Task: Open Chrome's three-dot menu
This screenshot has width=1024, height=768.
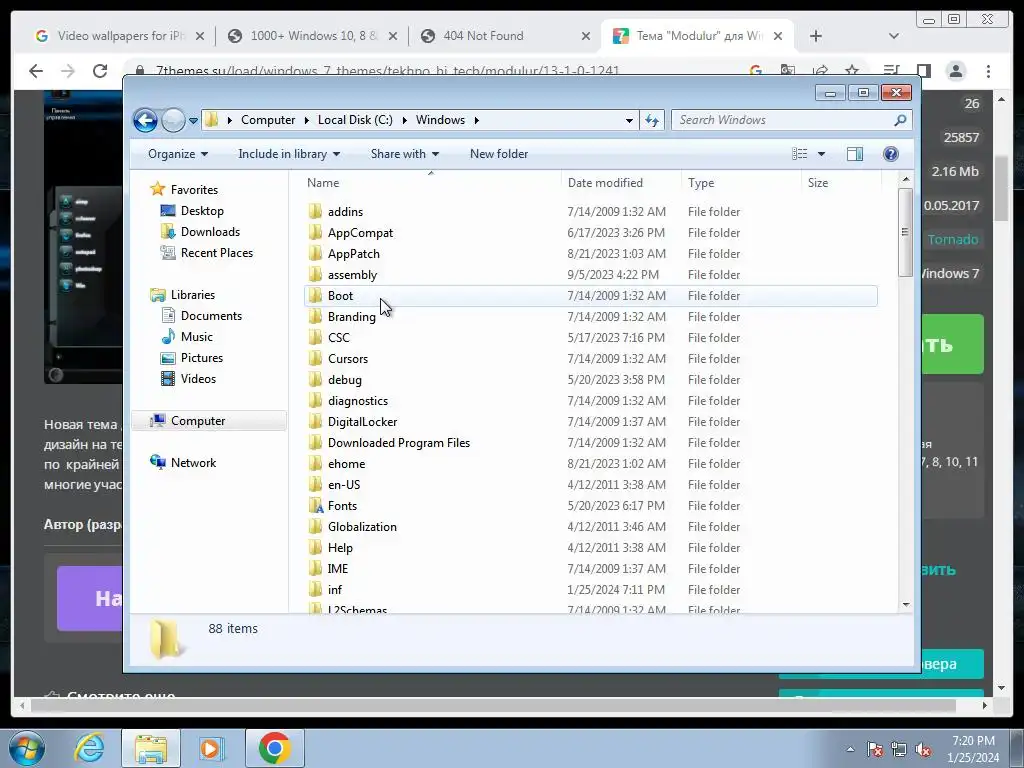Action: tap(988, 71)
